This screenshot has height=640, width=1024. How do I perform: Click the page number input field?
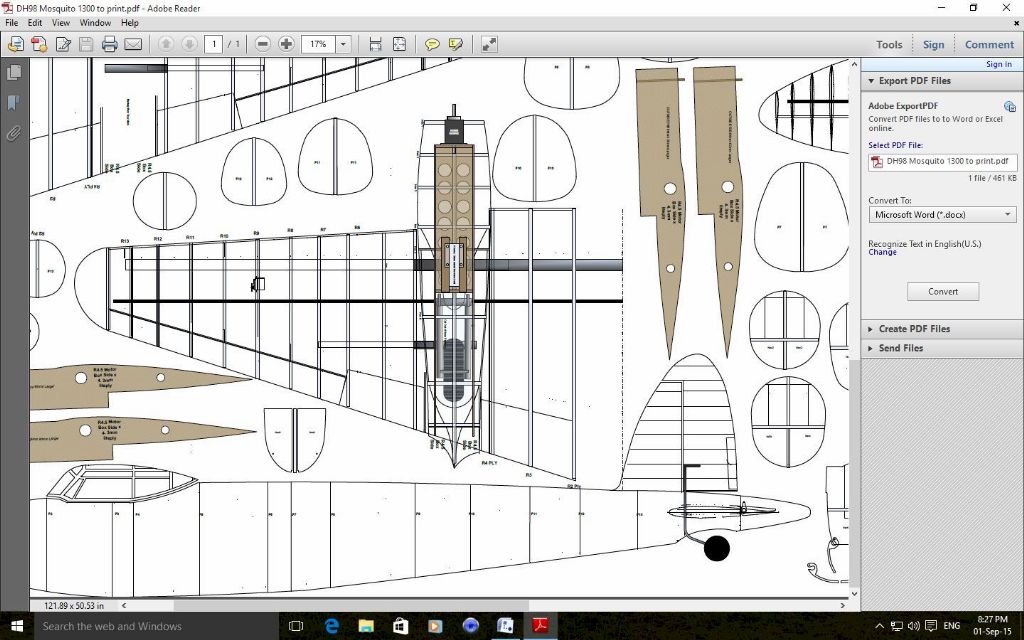pos(214,44)
